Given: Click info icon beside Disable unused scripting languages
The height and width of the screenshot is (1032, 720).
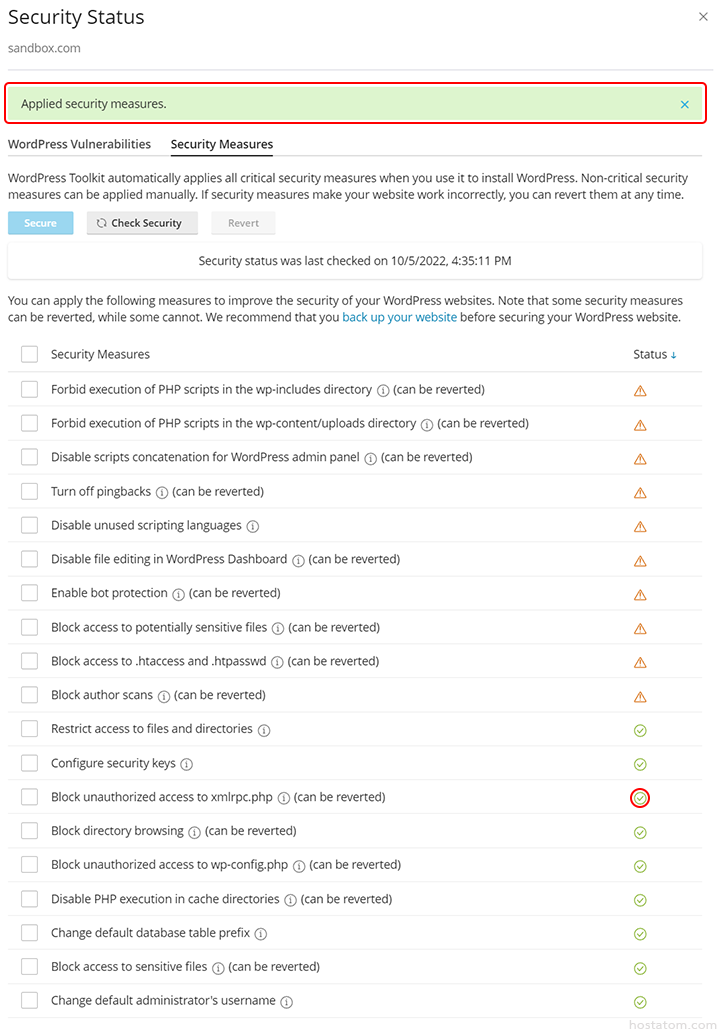Looking at the screenshot, I should [252, 526].
